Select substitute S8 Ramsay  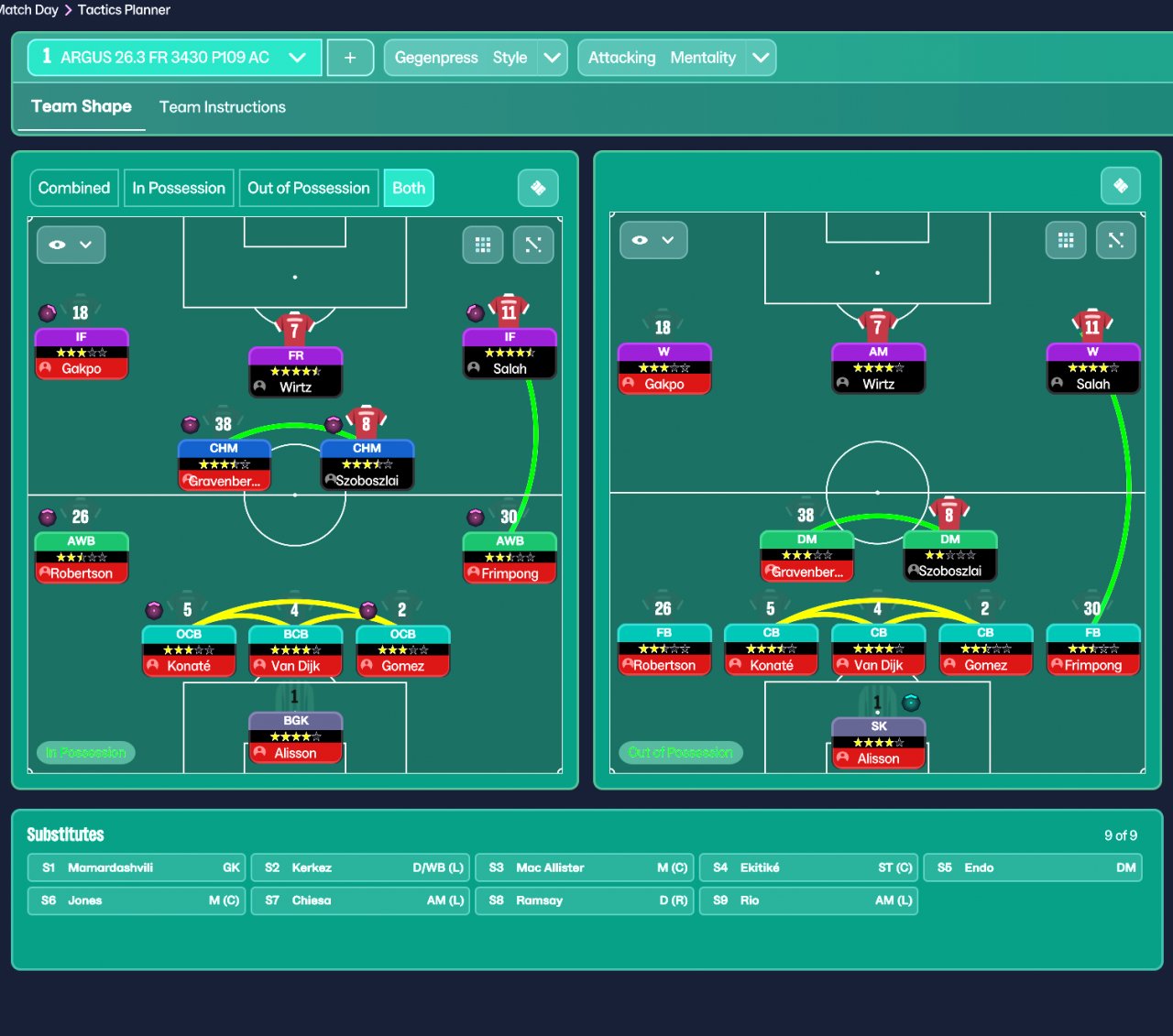click(x=585, y=900)
